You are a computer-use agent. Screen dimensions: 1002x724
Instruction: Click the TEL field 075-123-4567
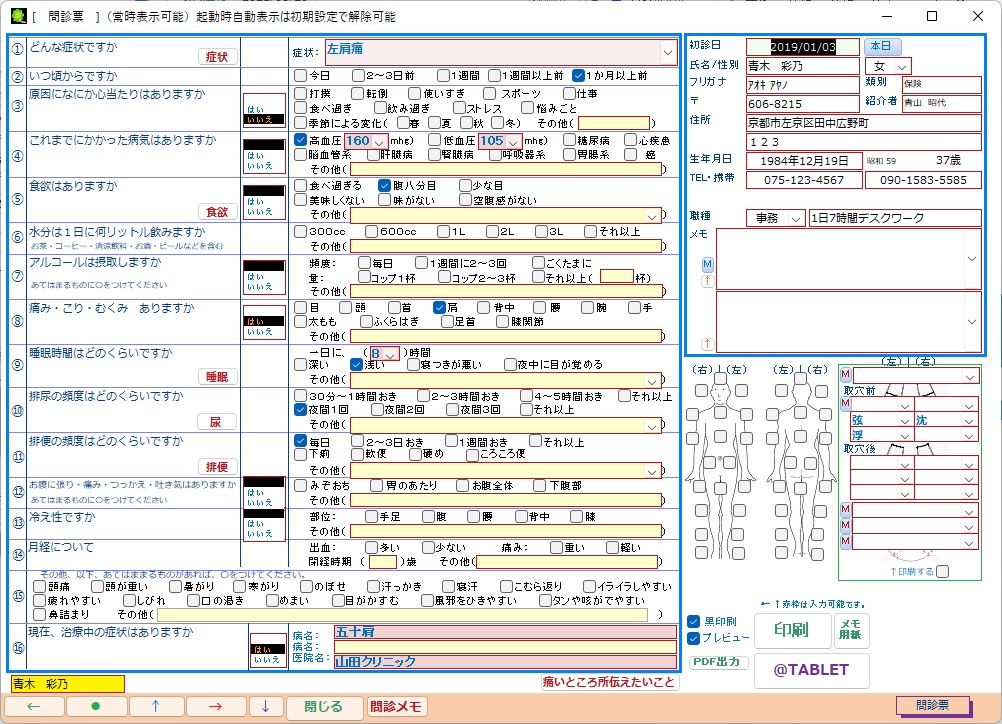pyautogui.click(x=804, y=180)
